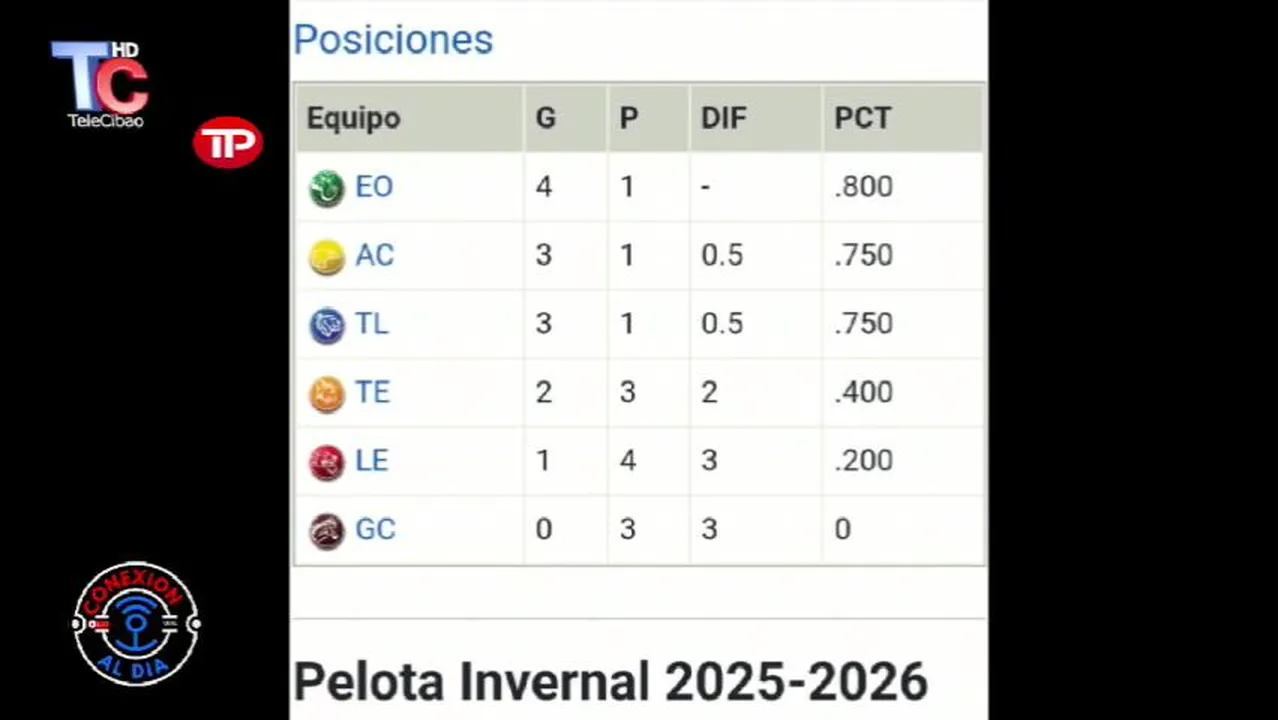Viewport: 1278px width, 720px height.
Task: Open the AC team link
Action: point(375,255)
